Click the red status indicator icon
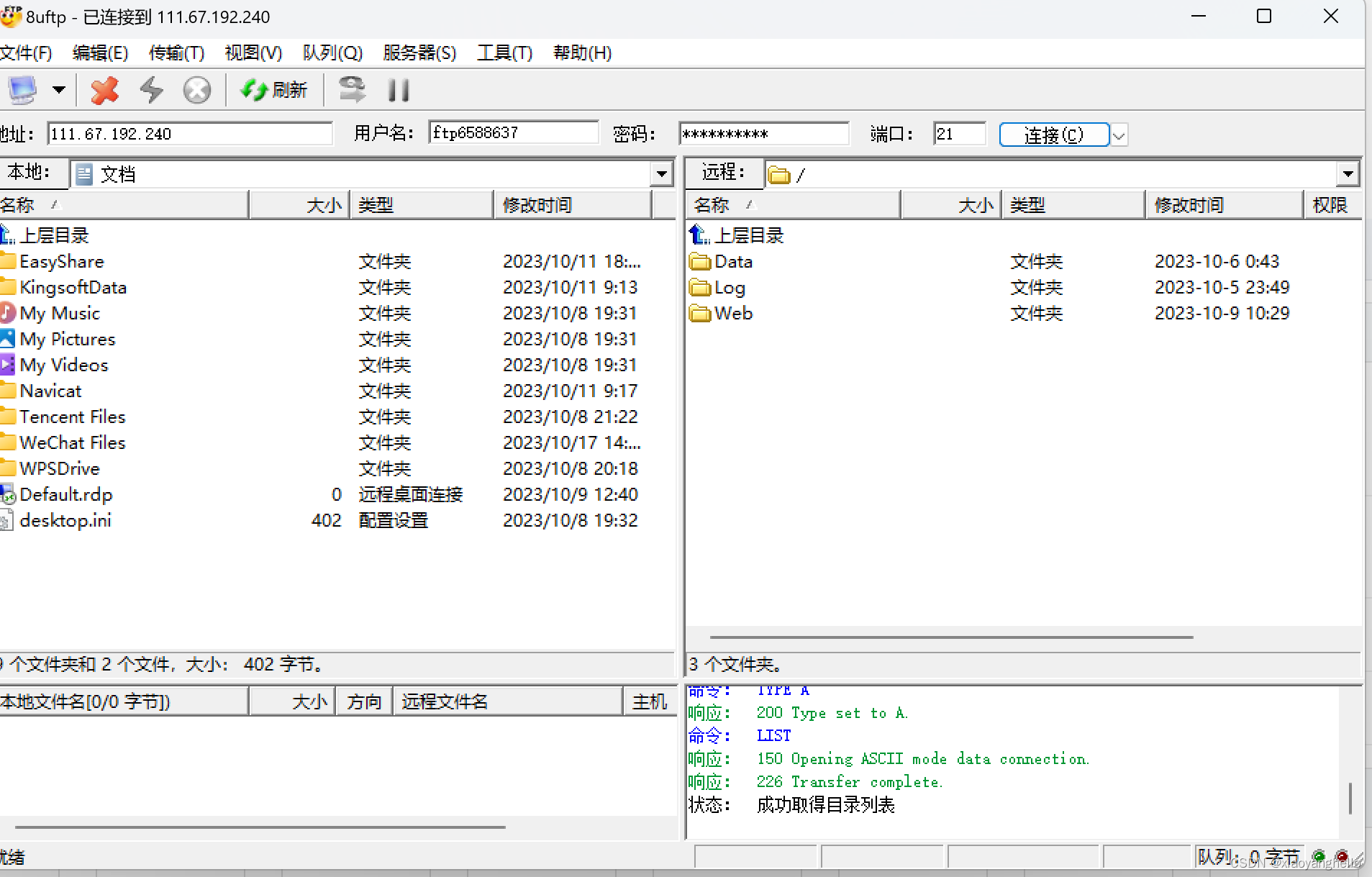 point(1342,856)
